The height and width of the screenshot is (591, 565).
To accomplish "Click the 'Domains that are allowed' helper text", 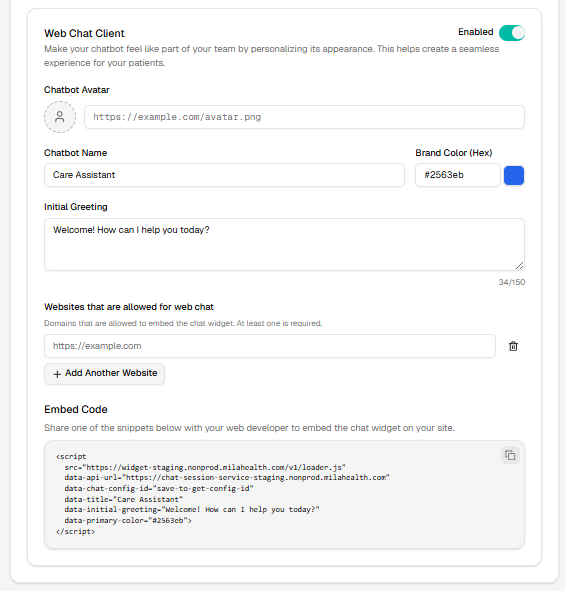I will (183, 323).
